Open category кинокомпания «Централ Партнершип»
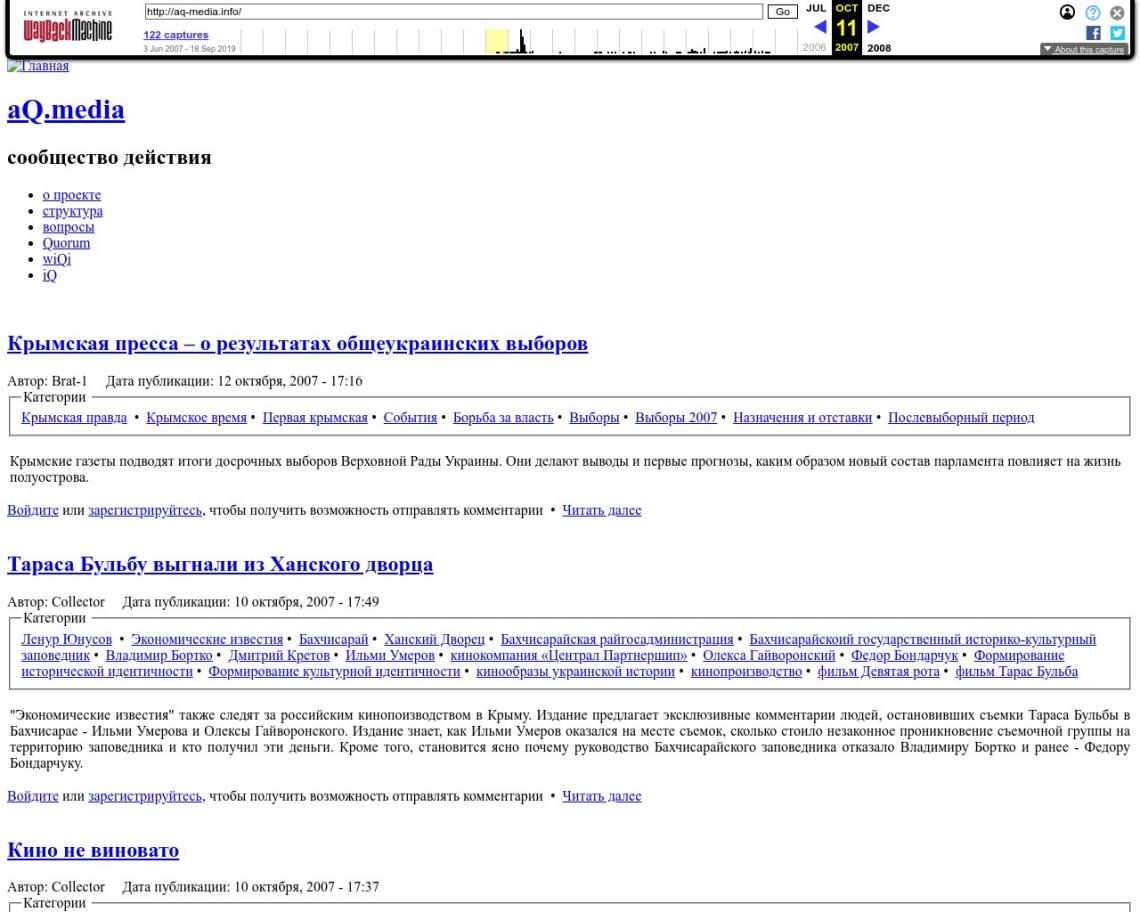Screen dimensions: 1140x912 tap(569, 655)
